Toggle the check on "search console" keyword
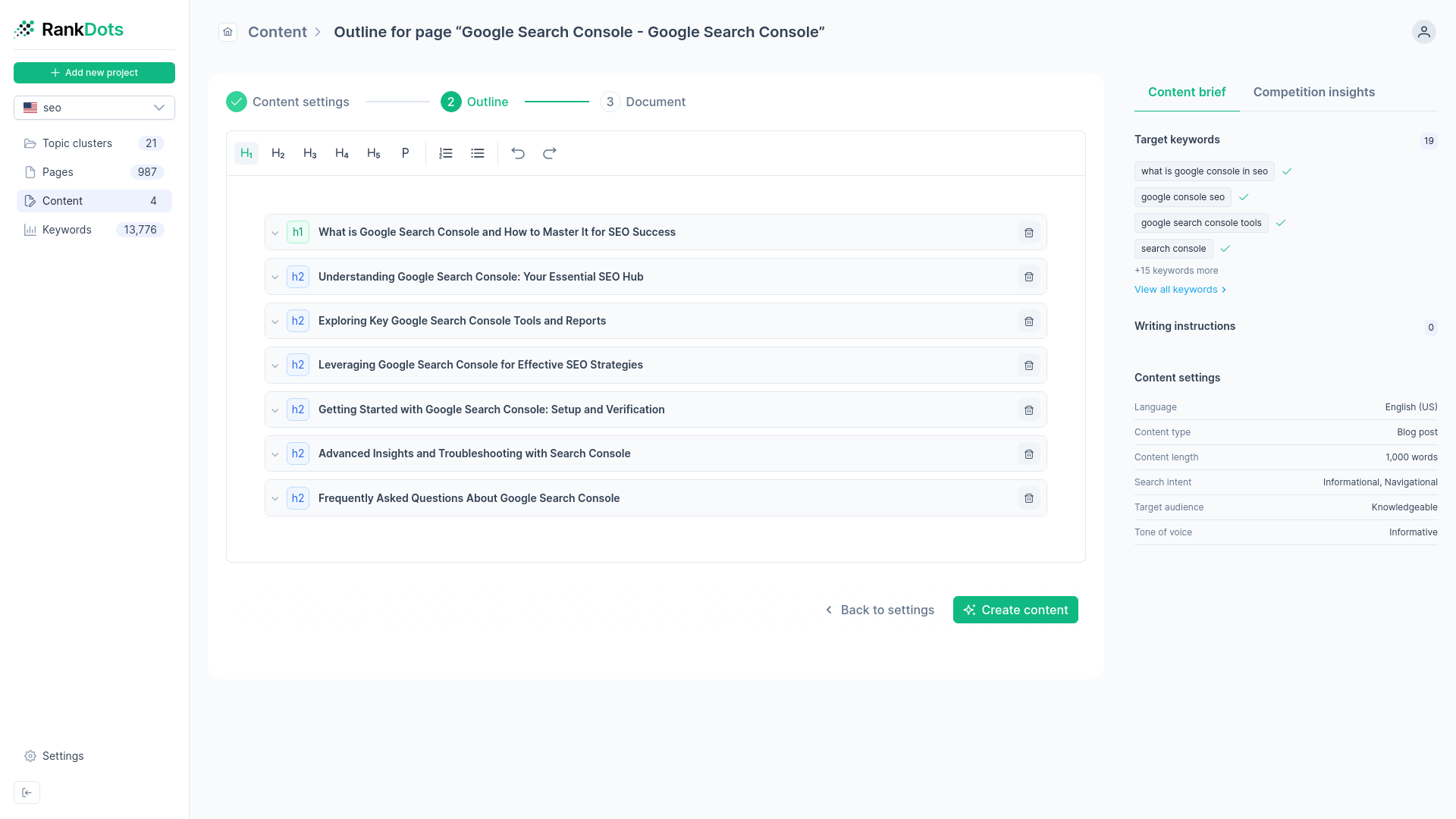The width and height of the screenshot is (1456, 819). [1226, 249]
